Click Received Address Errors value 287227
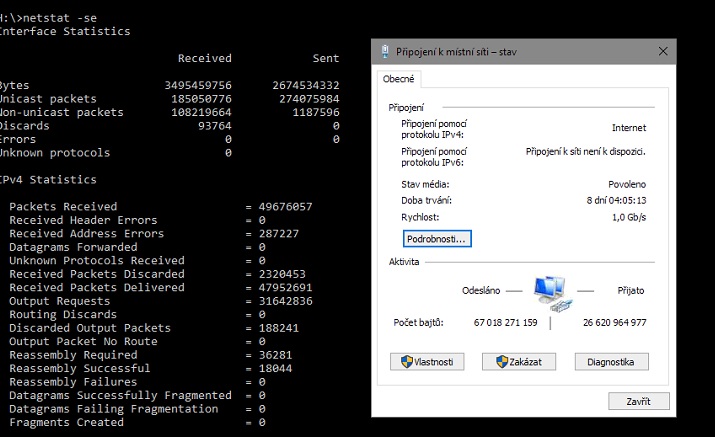715x437 pixels. coord(279,234)
